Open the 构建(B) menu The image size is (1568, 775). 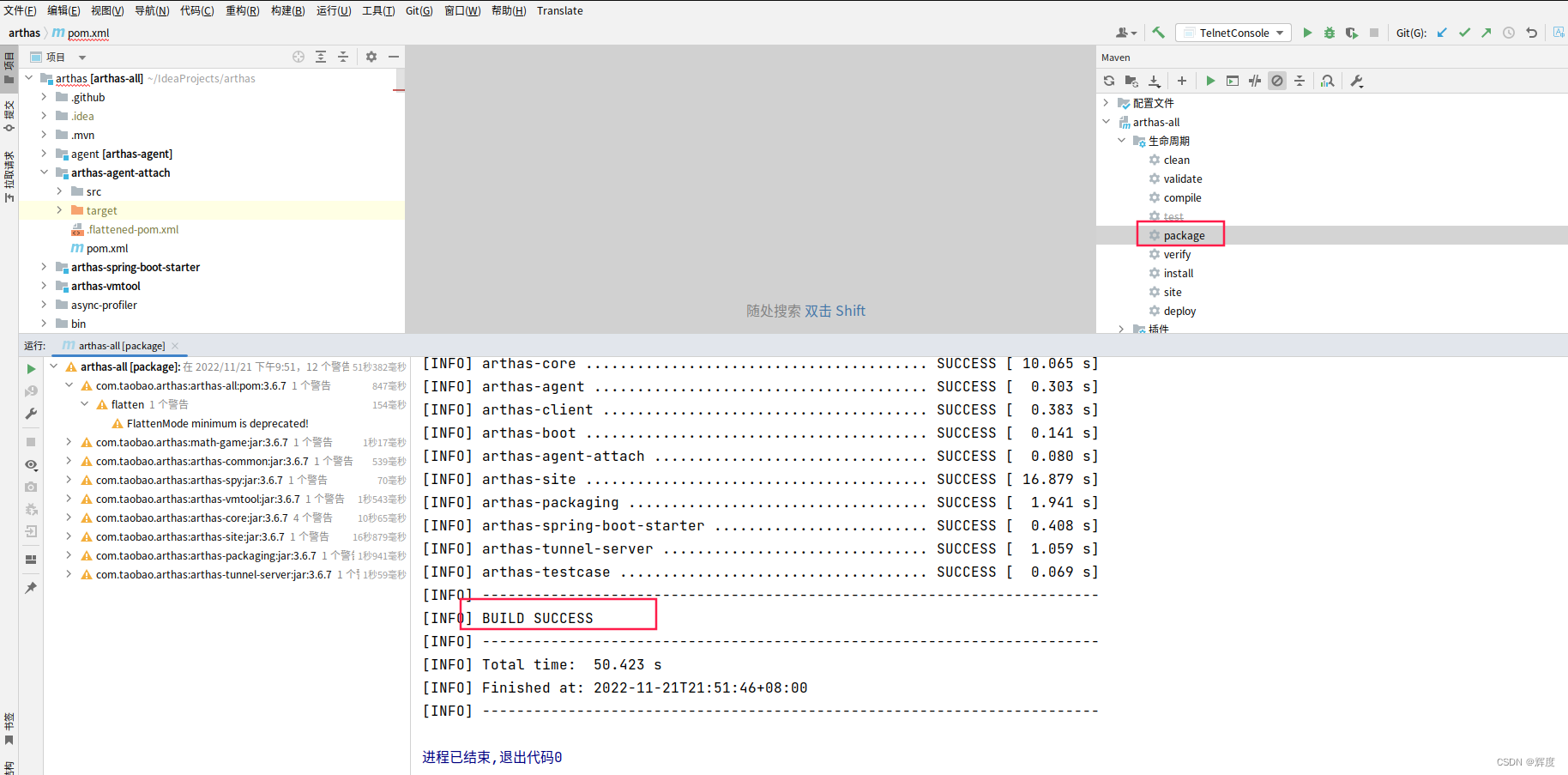pos(287,10)
